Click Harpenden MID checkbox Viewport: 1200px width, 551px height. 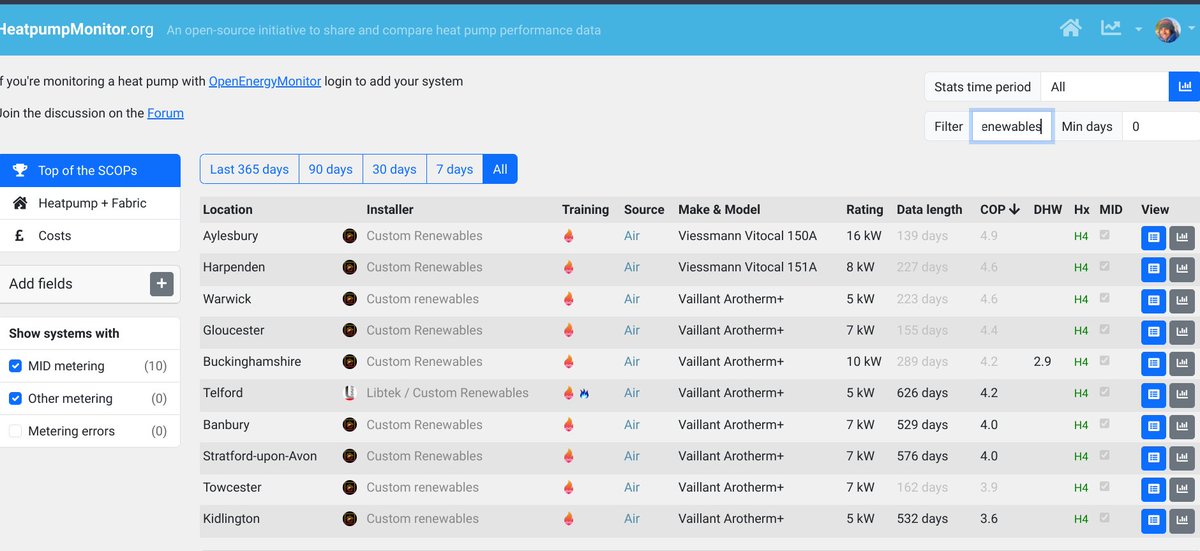pos(1105,267)
